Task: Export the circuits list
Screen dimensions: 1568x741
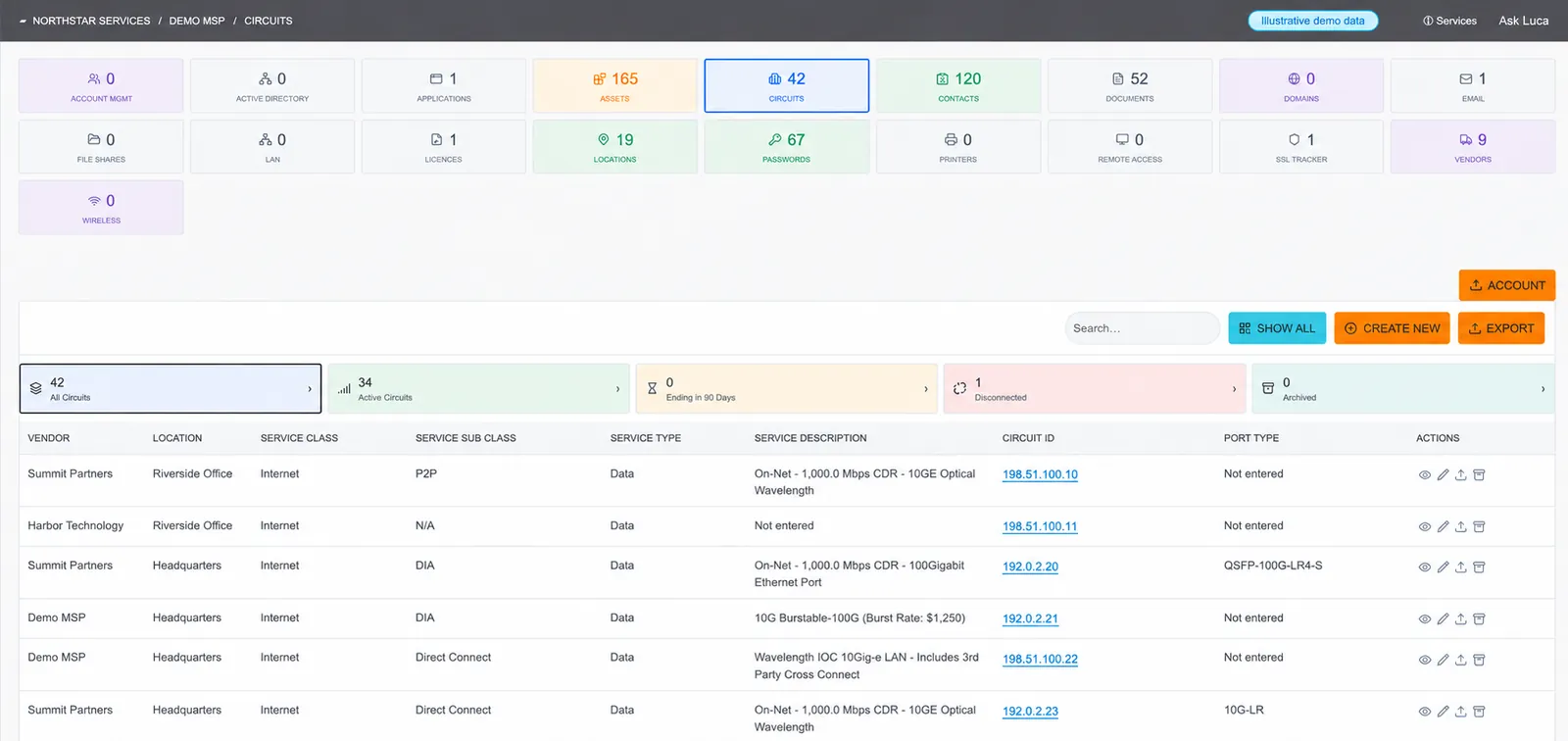Action: click(x=1501, y=328)
